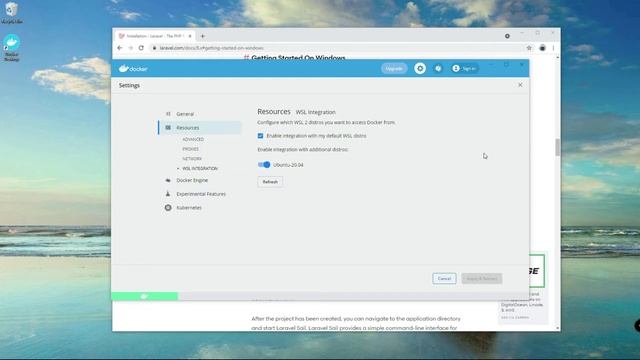Open the Proxies resources subsection
The width and height of the screenshot is (640, 360).
tap(191, 149)
